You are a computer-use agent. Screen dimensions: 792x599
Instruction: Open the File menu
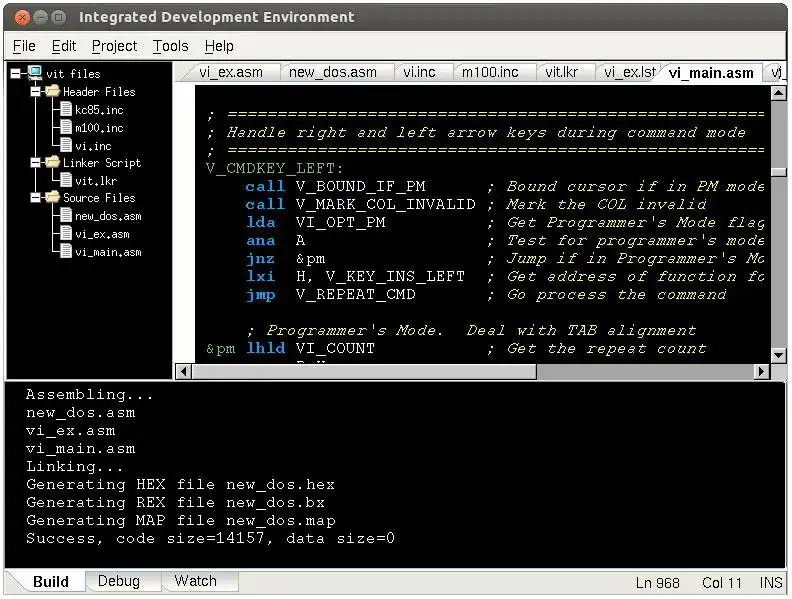point(24,46)
